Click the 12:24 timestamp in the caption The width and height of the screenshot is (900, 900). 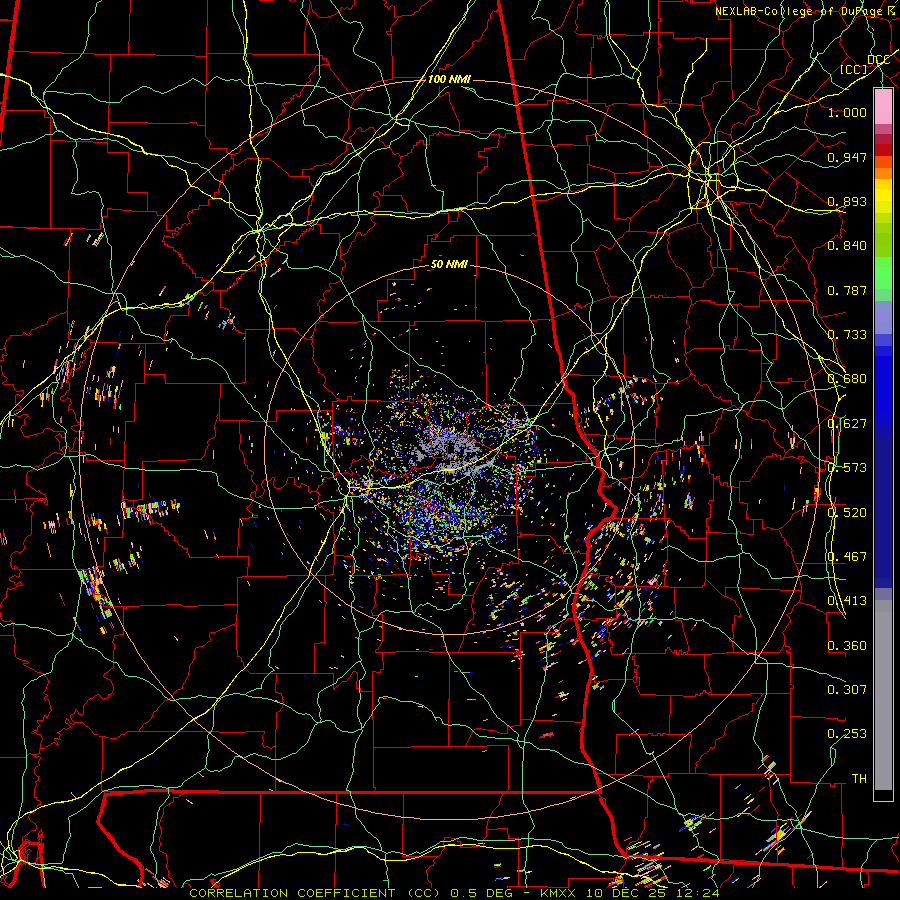(700, 893)
